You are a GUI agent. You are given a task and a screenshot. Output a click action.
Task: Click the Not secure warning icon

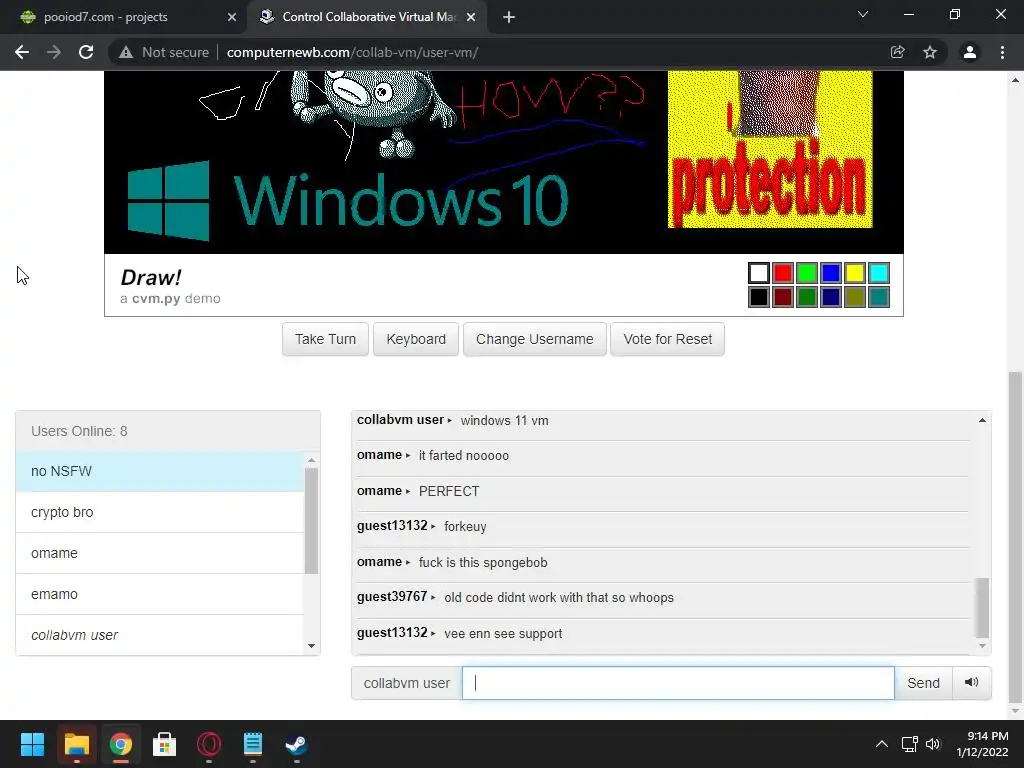(126, 52)
